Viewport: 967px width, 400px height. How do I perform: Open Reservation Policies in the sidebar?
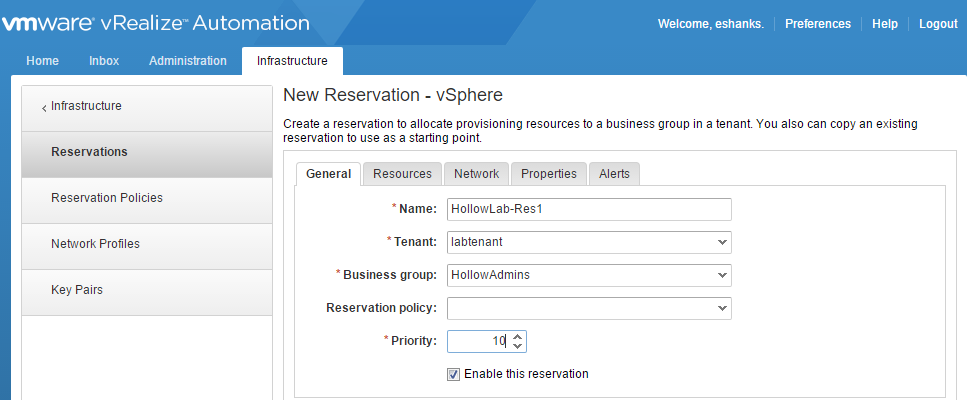tap(147, 198)
